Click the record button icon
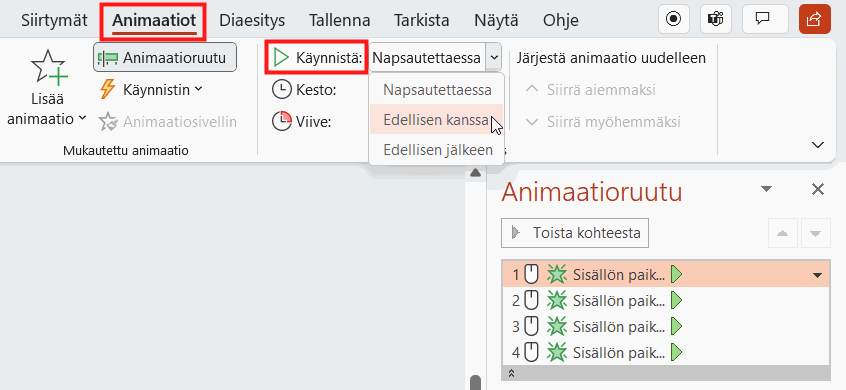846x390 pixels. point(674,19)
